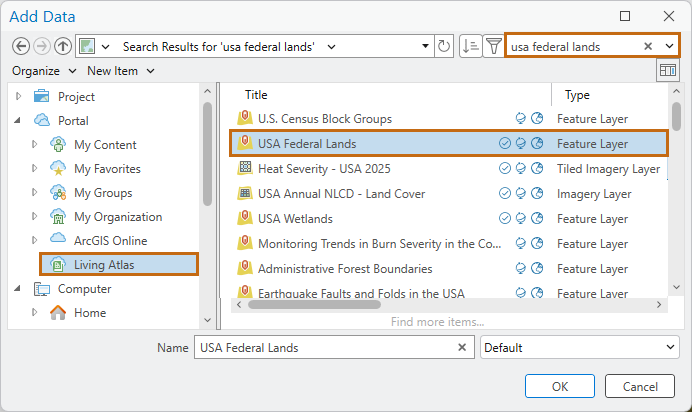The width and height of the screenshot is (692, 412).
Task: Click the results scroll-right arrow
Action: coord(659,305)
